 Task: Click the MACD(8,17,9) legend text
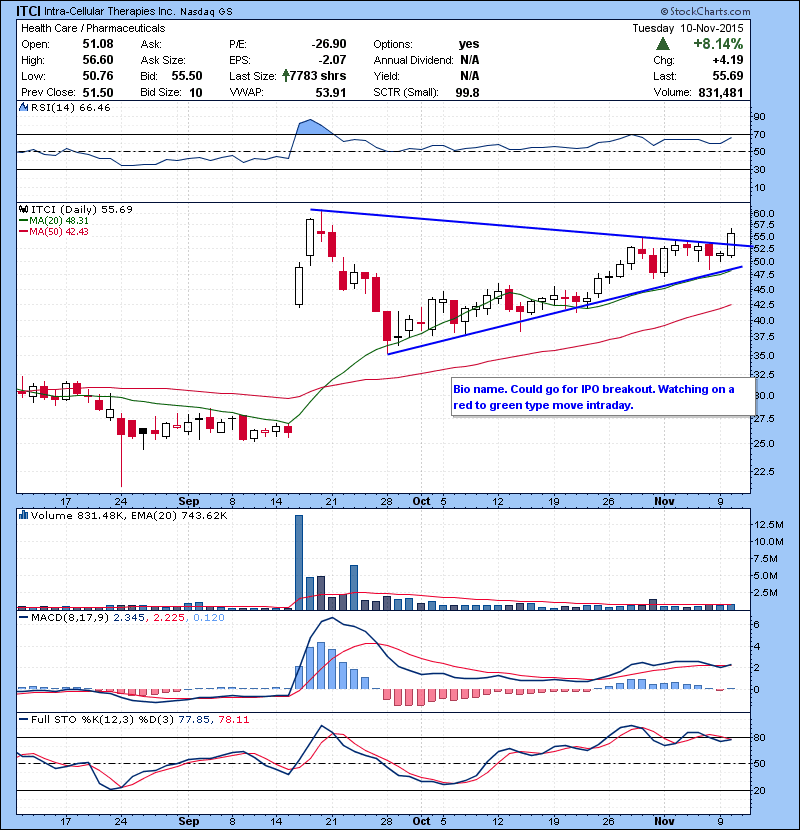tap(70, 617)
